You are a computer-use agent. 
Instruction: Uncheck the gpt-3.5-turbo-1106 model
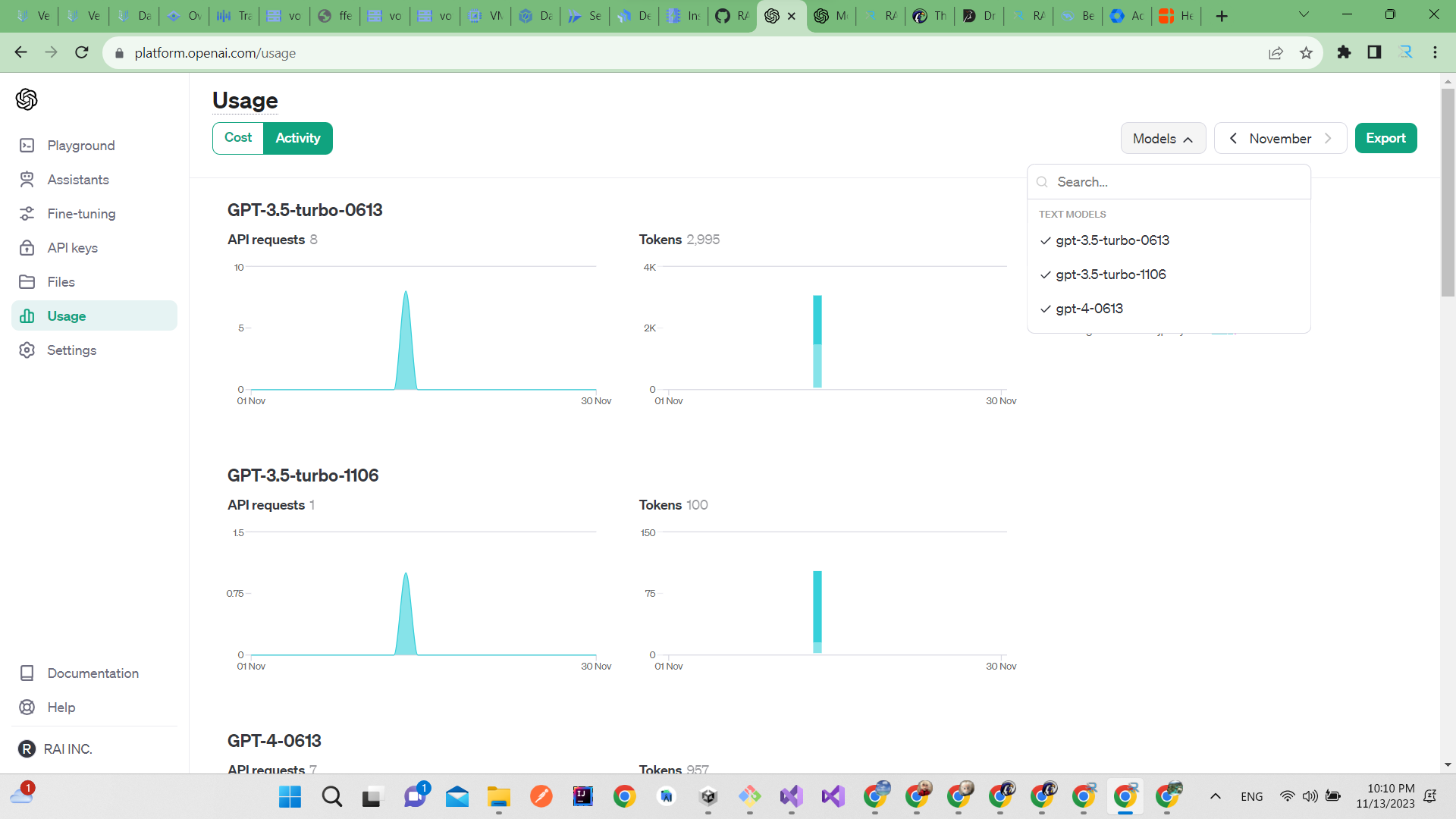pos(1111,274)
